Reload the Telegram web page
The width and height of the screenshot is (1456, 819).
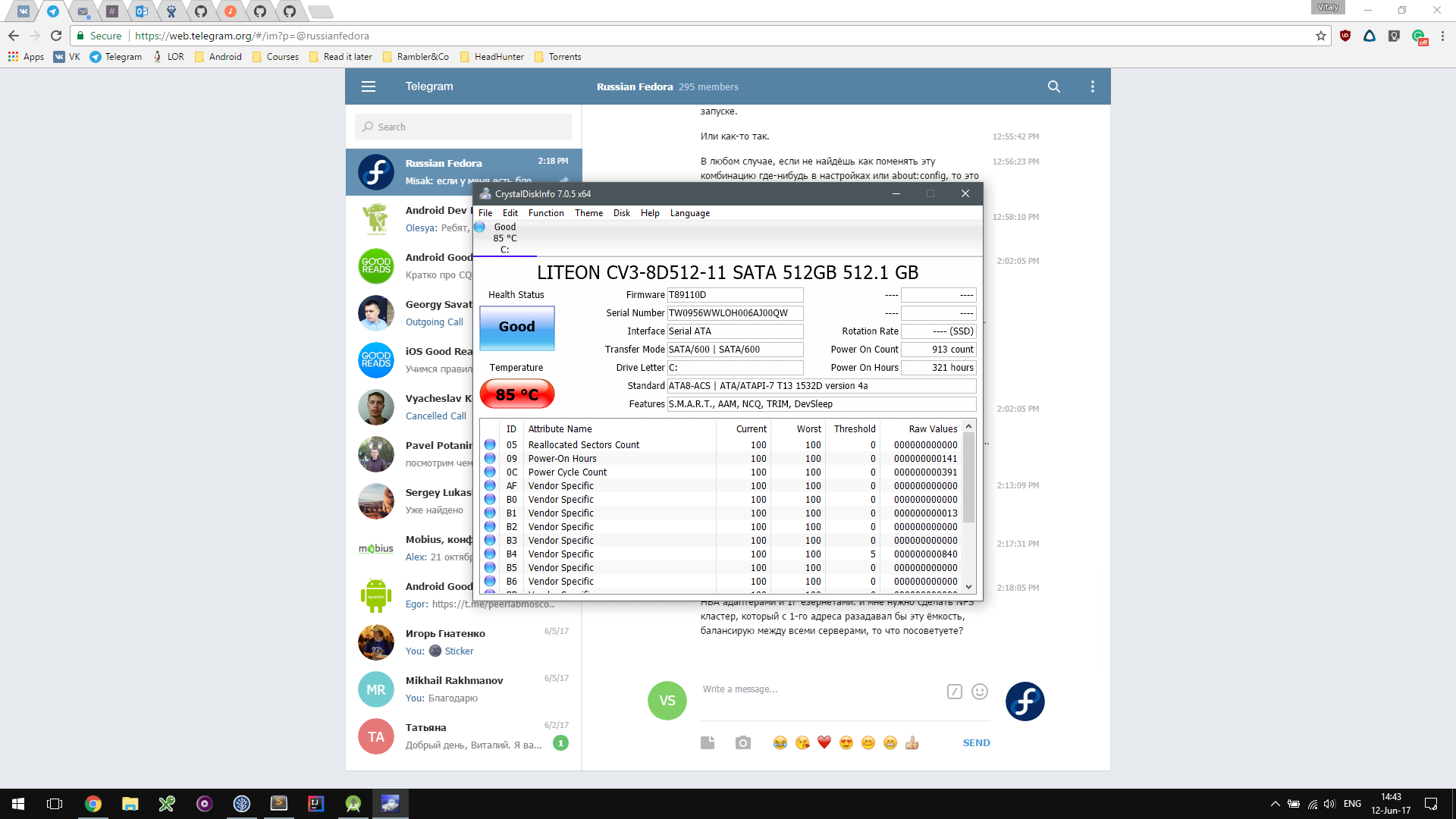56,36
